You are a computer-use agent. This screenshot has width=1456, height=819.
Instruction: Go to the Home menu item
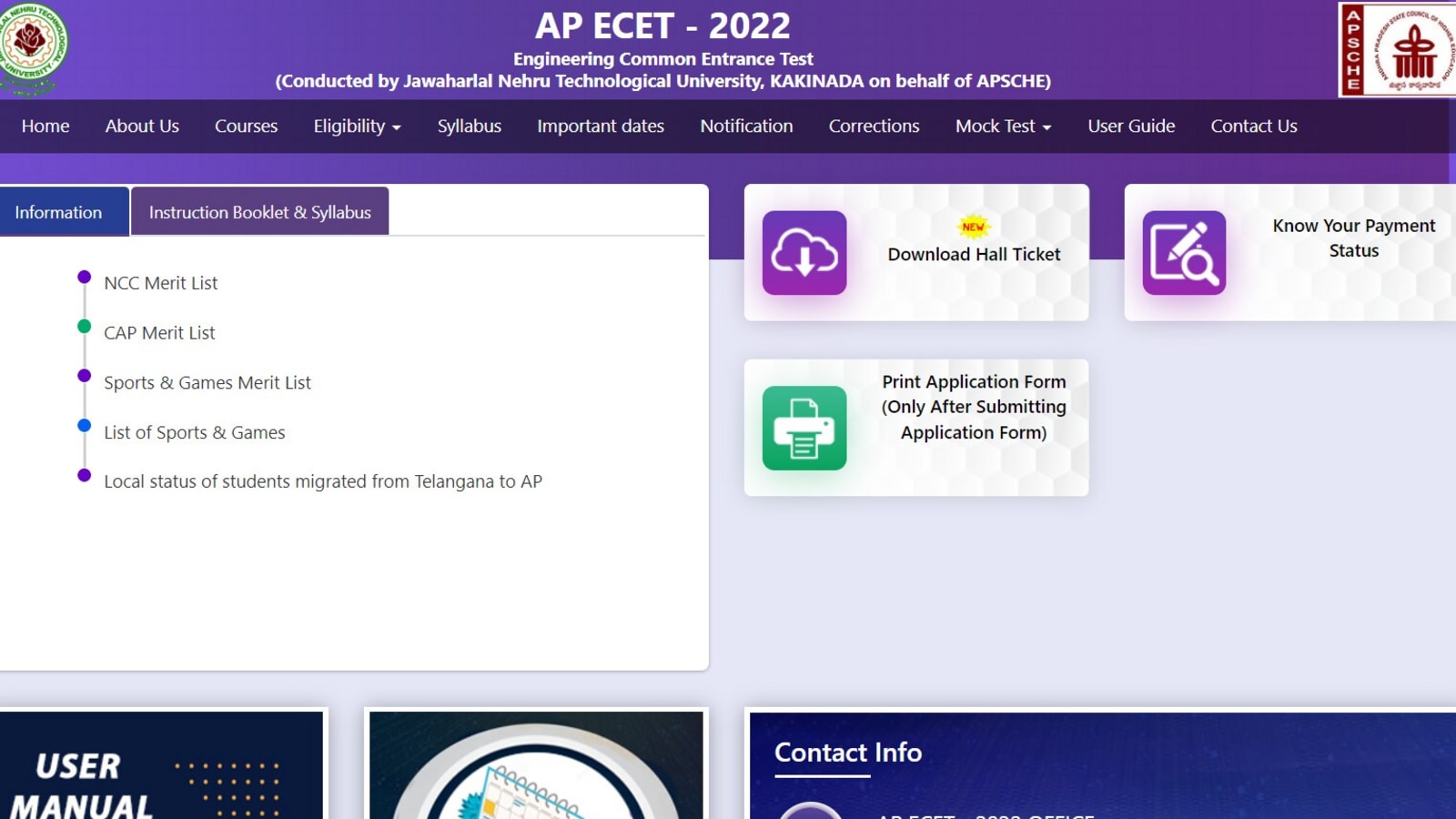tap(45, 126)
